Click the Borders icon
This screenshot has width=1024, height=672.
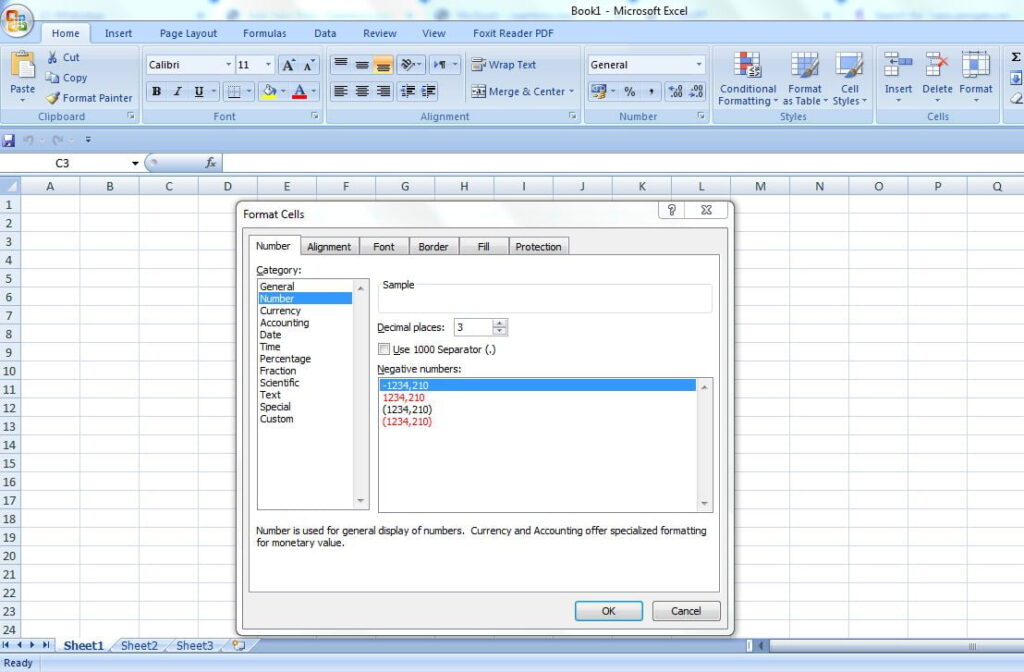(233, 91)
